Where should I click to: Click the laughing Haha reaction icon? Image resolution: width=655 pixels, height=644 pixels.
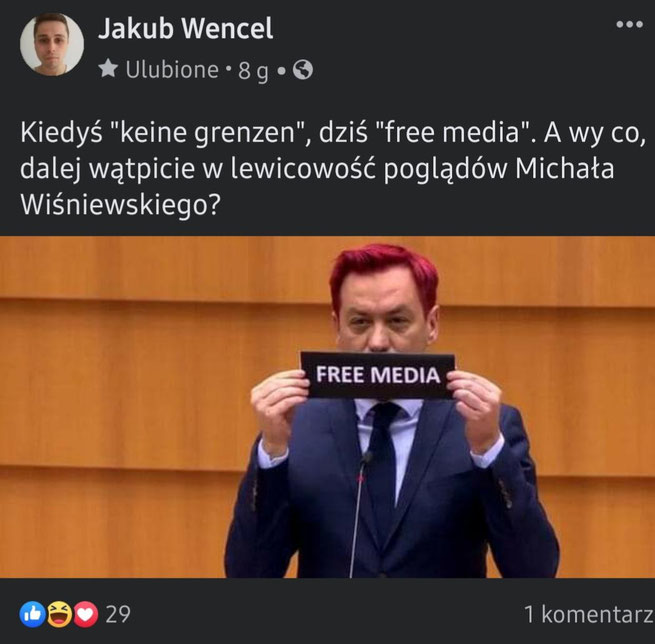59,614
